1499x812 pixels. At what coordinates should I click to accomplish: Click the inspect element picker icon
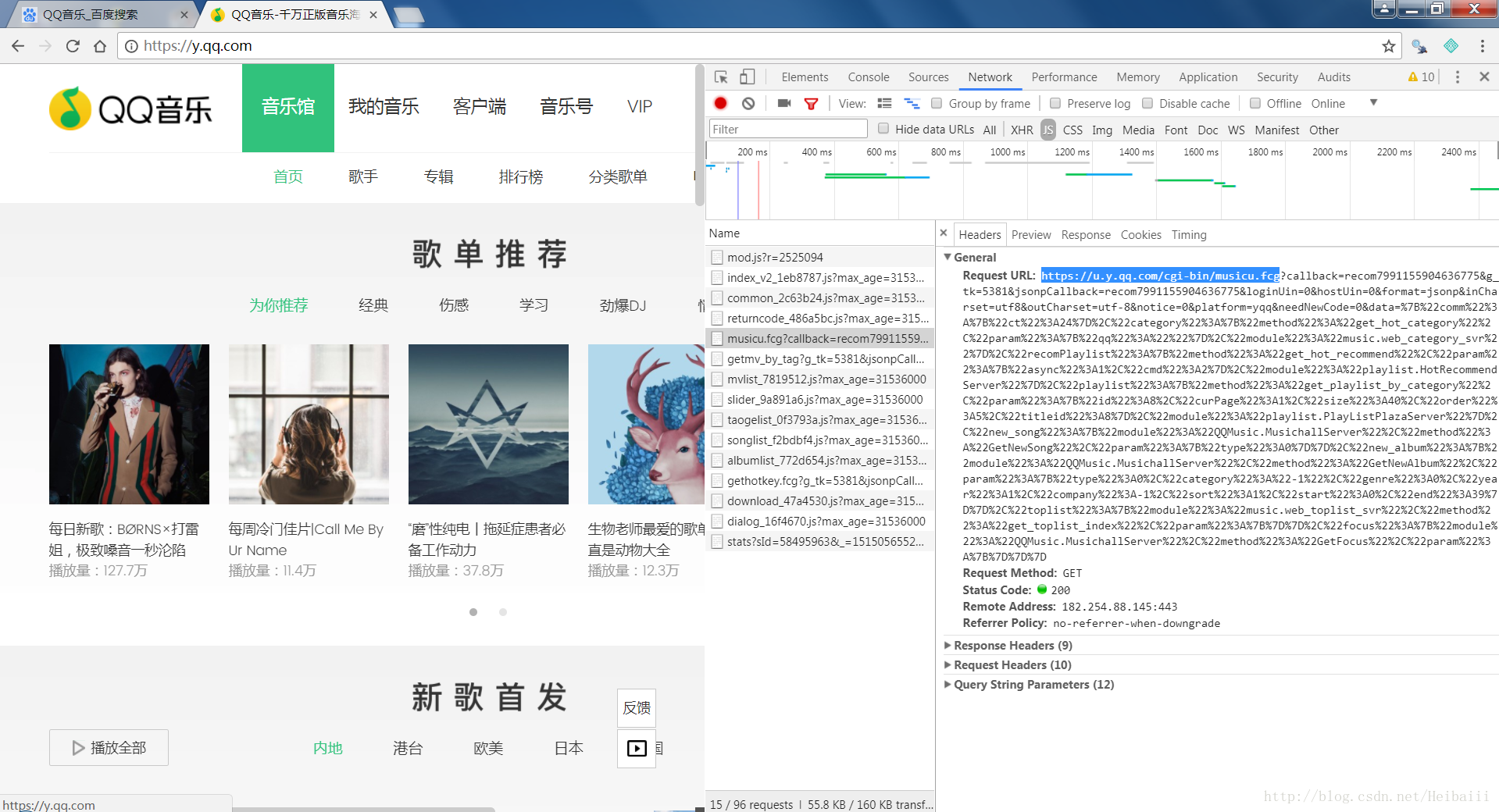pos(721,77)
